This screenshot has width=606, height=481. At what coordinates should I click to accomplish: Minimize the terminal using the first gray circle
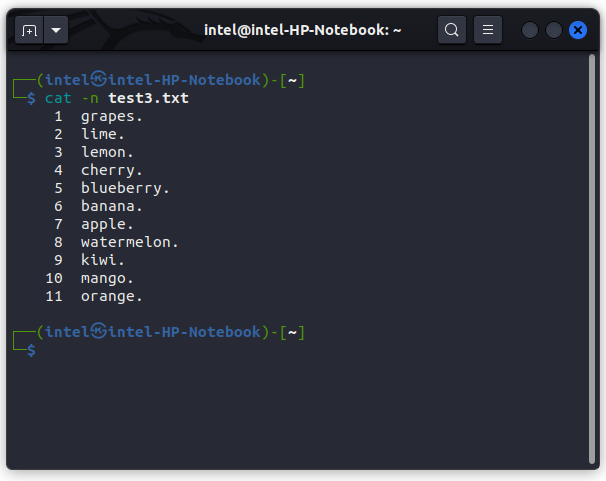click(x=529, y=30)
